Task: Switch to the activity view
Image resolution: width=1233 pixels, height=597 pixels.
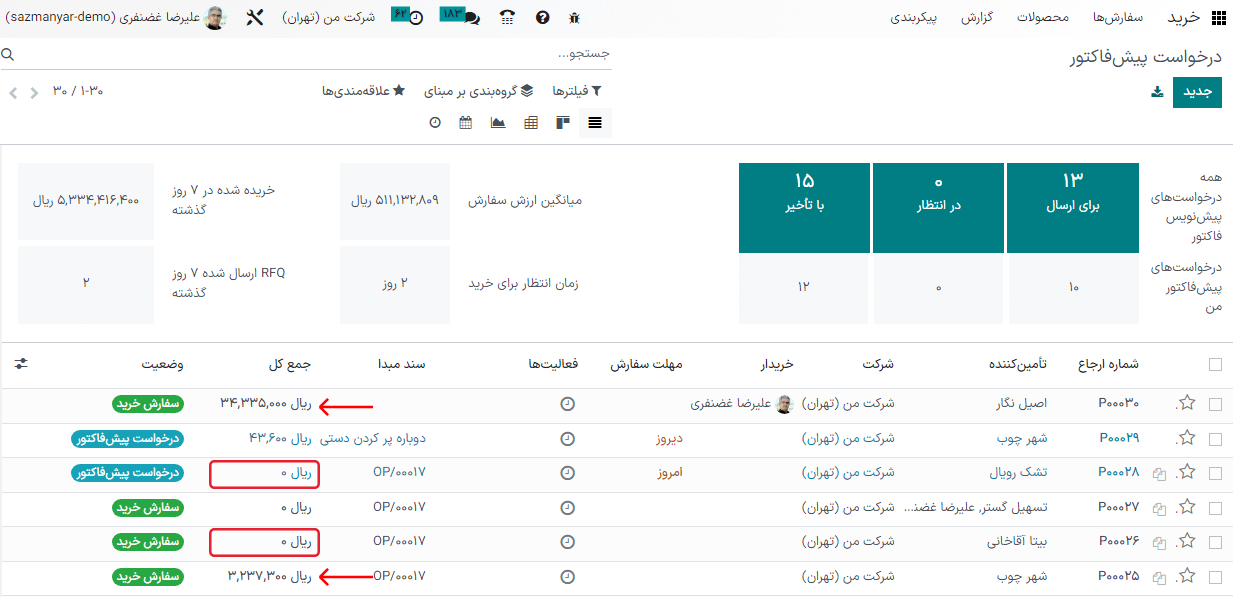Action: (x=433, y=122)
